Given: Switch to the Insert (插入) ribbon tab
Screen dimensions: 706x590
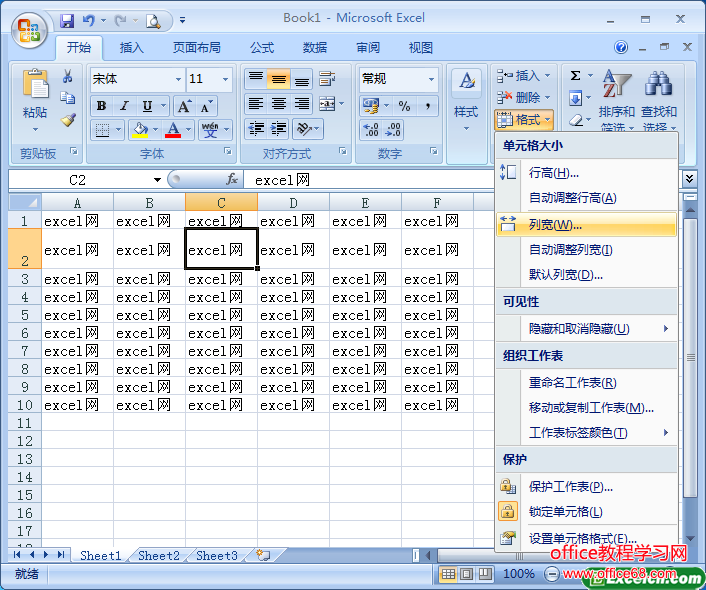Looking at the screenshot, I should coord(132,48).
